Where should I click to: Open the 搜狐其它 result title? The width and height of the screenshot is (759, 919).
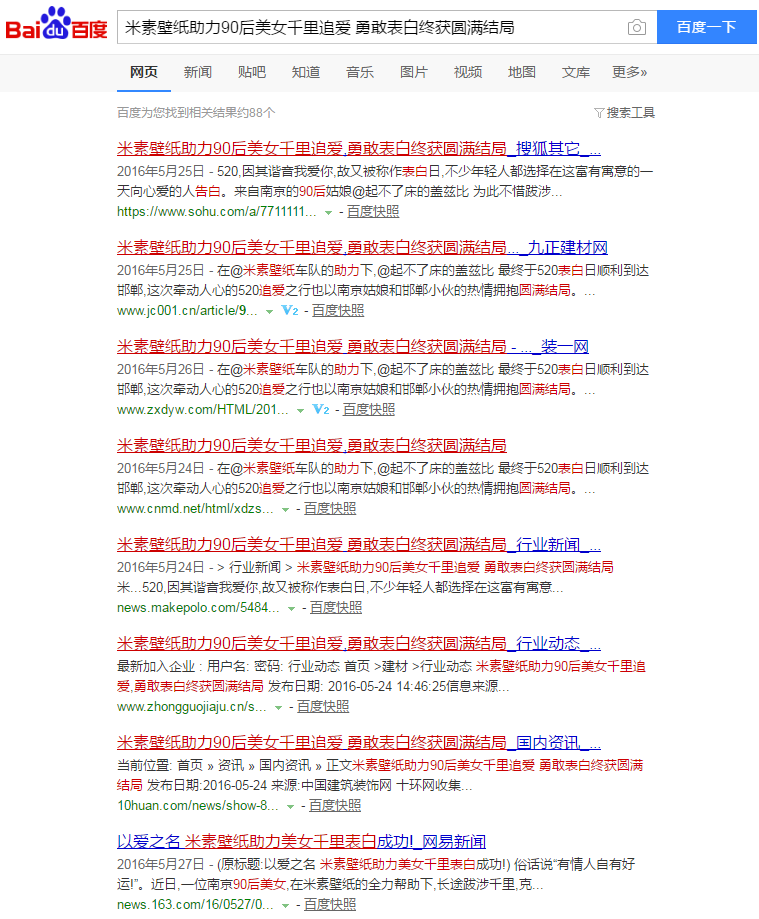(x=359, y=148)
